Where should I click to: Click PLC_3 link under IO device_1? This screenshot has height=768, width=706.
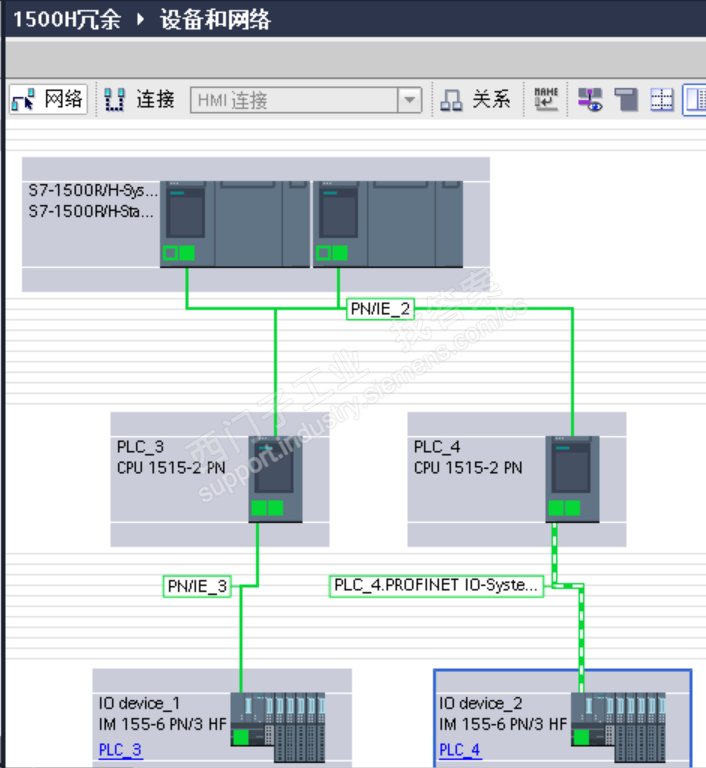tap(120, 750)
